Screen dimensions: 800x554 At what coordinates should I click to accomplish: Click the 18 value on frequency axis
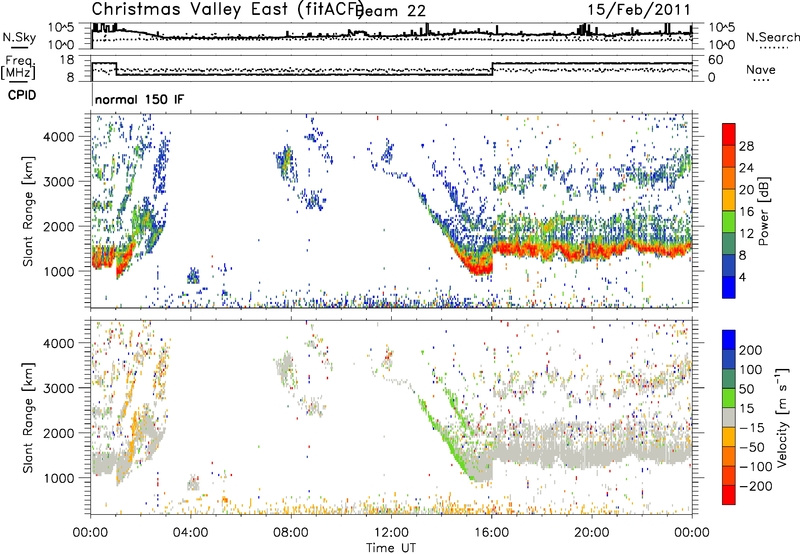(x=67, y=60)
